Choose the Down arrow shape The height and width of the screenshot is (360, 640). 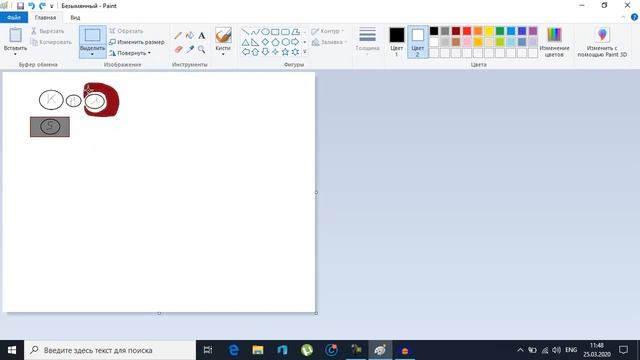tap(265, 52)
